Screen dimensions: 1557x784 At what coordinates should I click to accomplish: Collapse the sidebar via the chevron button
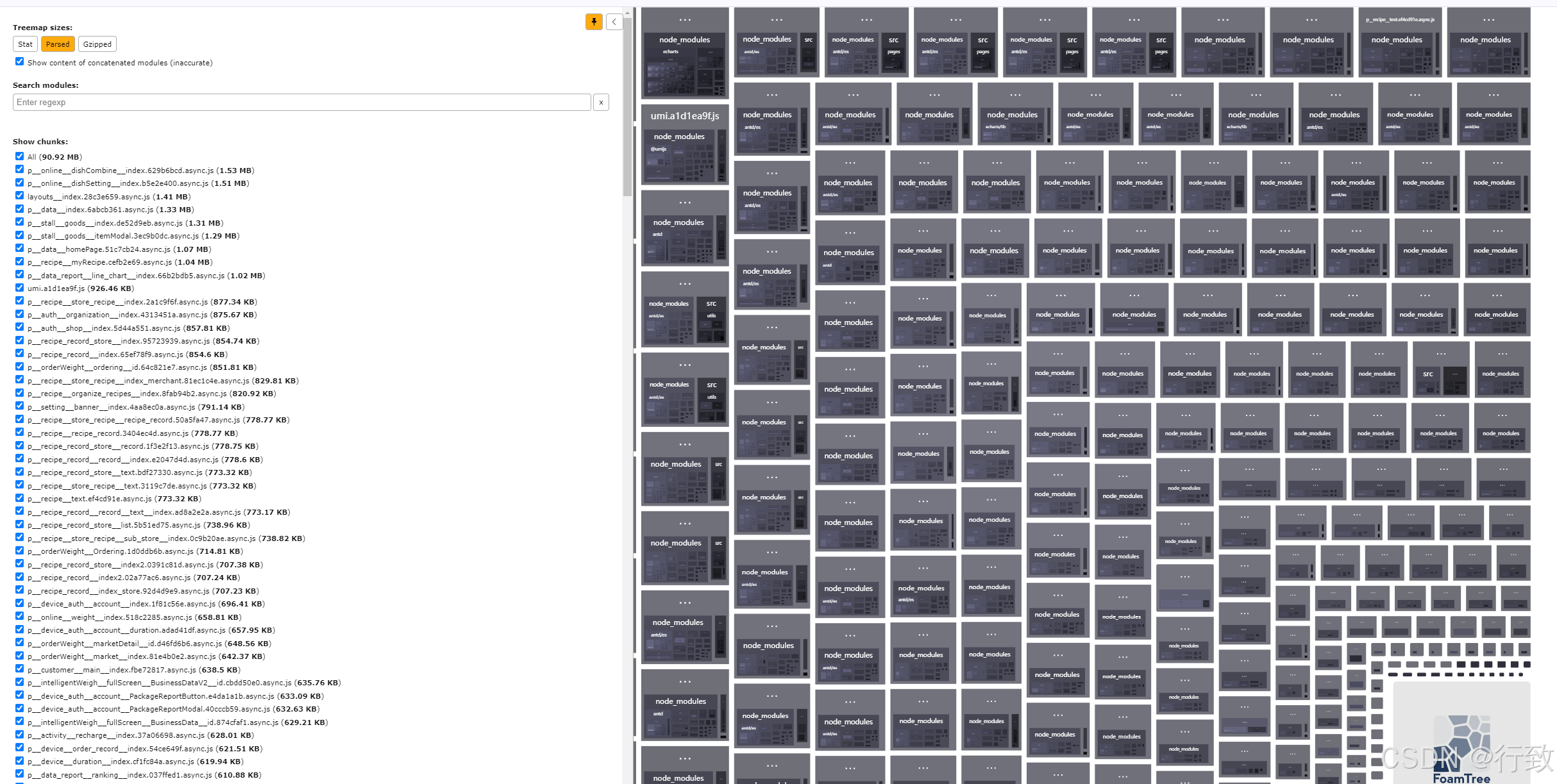tap(614, 21)
